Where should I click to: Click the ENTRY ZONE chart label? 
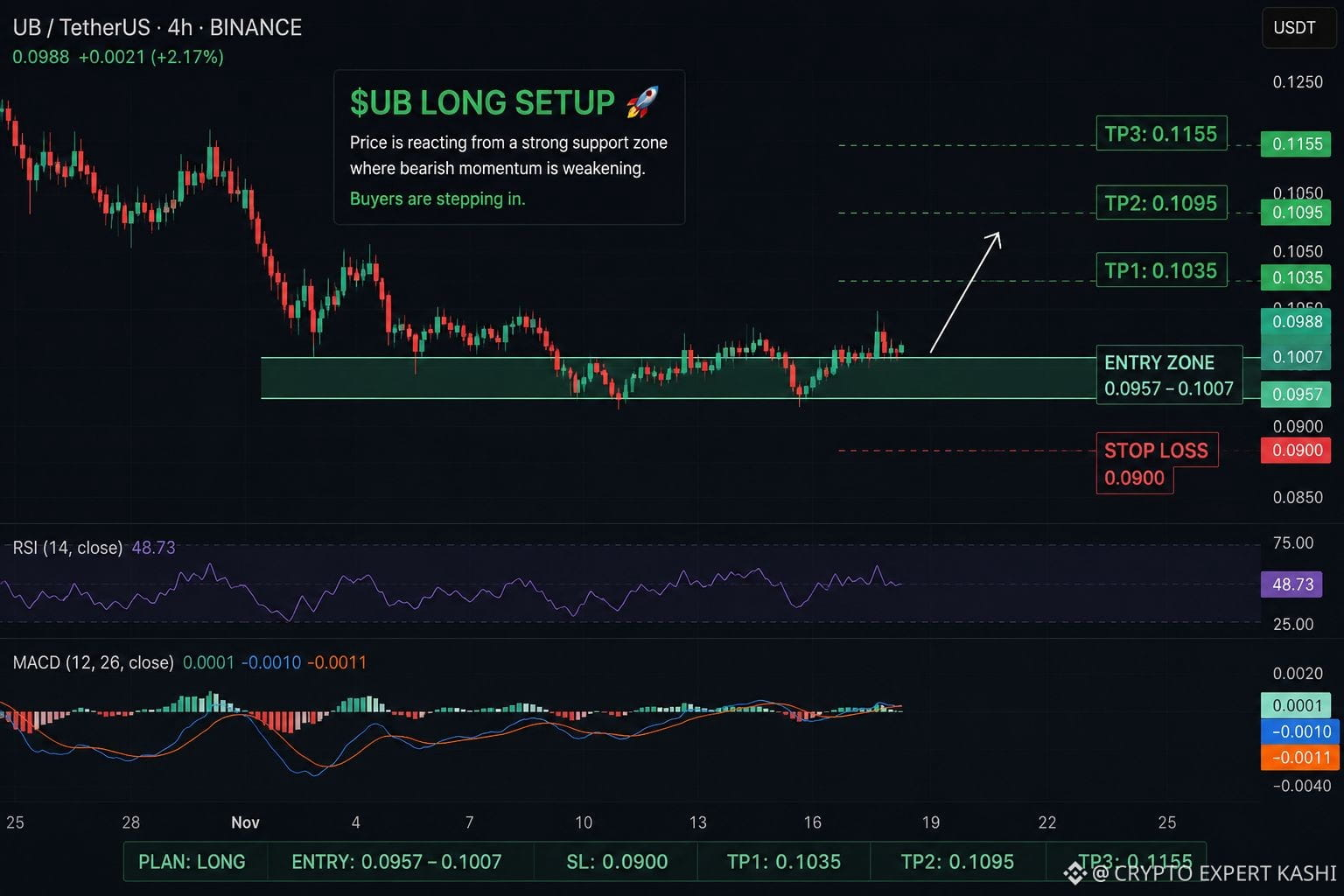click(x=1169, y=375)
